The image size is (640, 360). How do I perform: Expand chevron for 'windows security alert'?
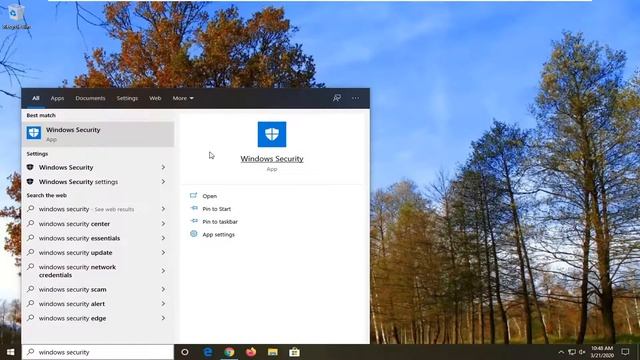tap(163, 304)
